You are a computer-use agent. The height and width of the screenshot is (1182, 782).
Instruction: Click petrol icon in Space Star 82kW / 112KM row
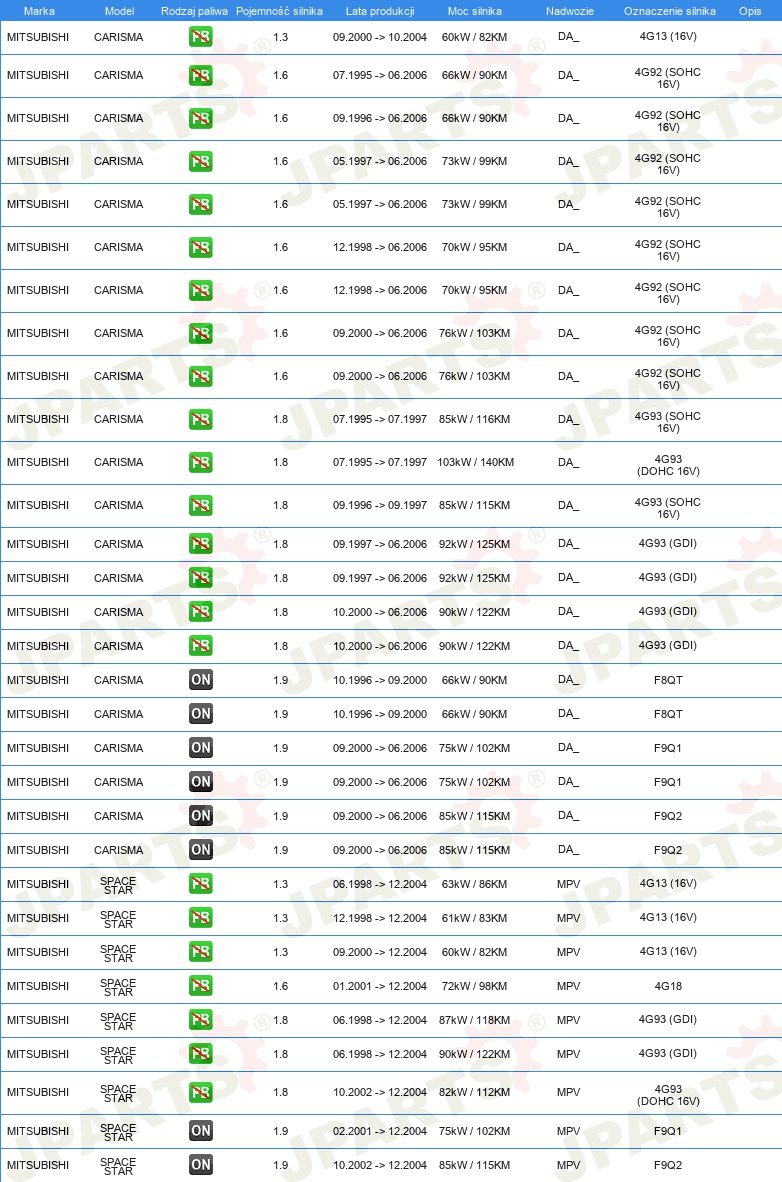[201, 1092]
